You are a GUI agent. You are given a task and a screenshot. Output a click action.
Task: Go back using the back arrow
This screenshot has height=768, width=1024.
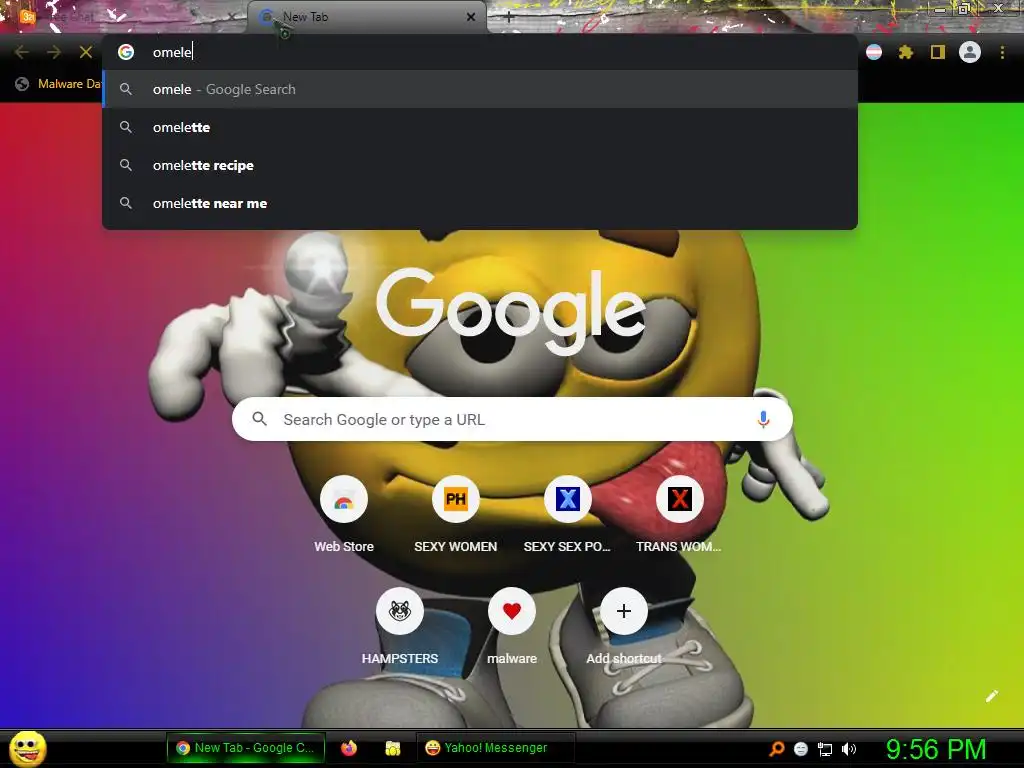coord(22,52)
